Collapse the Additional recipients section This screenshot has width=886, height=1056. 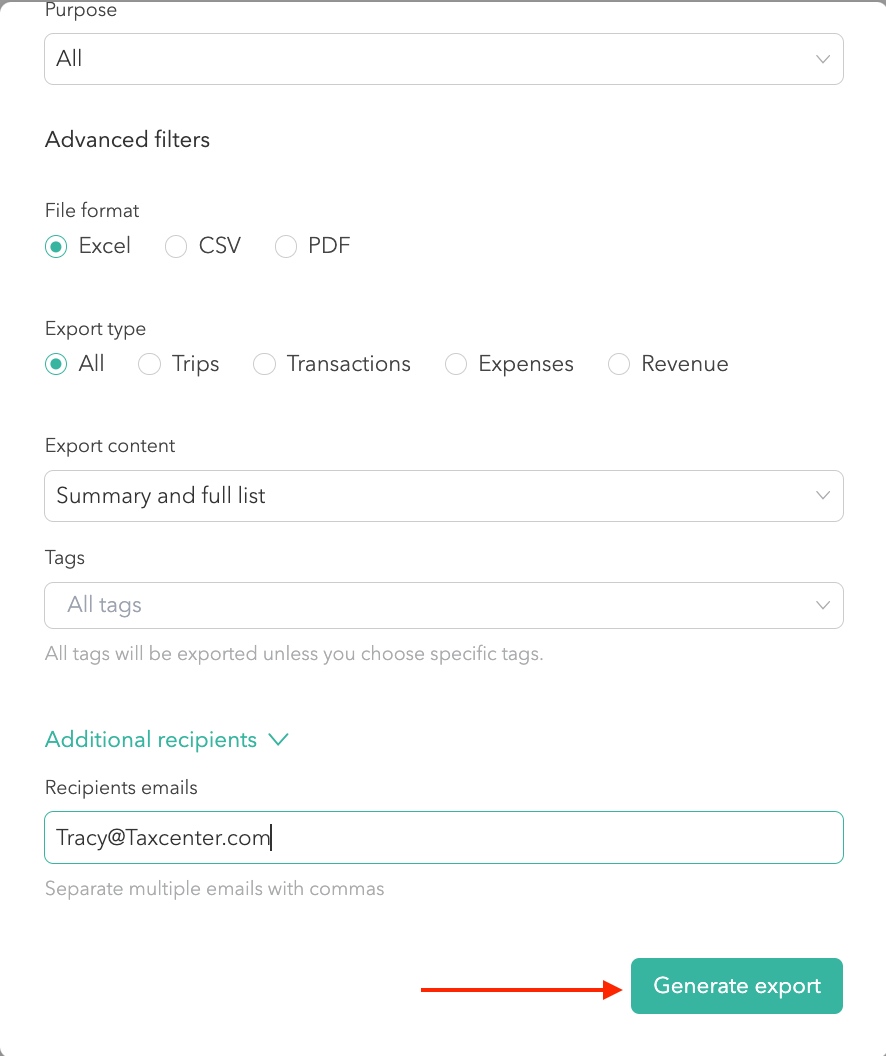pyautogui.click(x=151, y=740)
